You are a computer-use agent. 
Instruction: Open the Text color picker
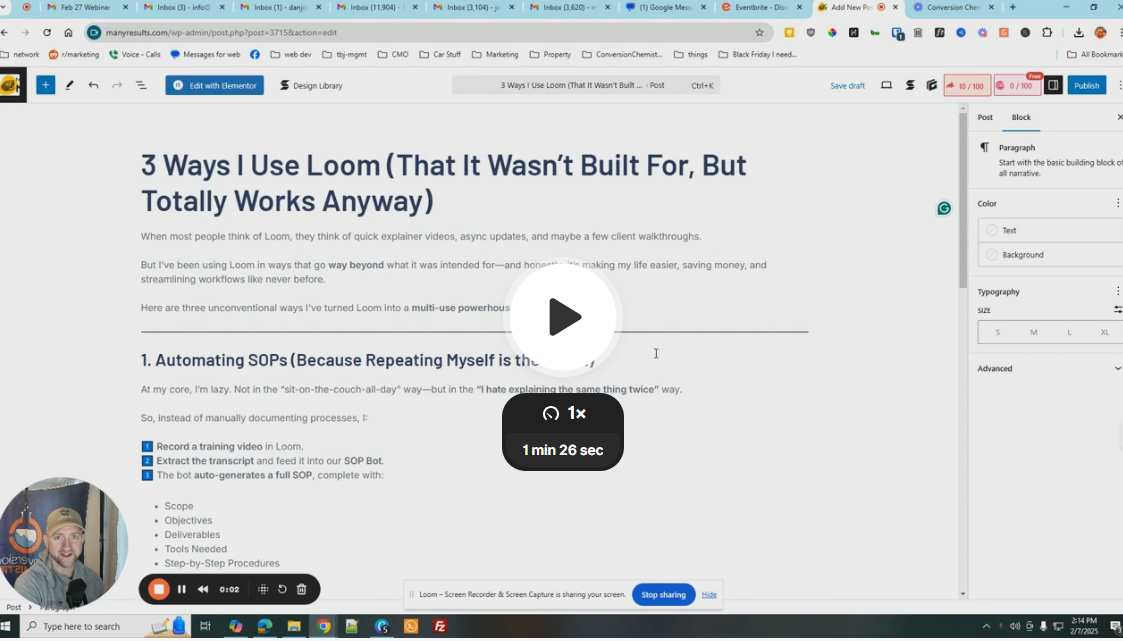(1049, 230)
